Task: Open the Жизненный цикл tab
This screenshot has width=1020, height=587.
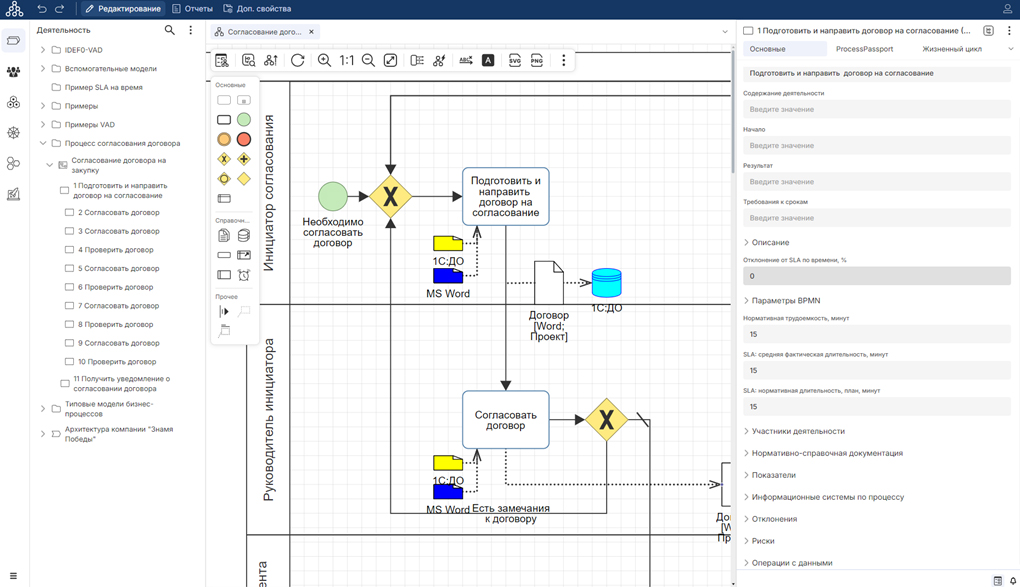Action: [951, 49]
